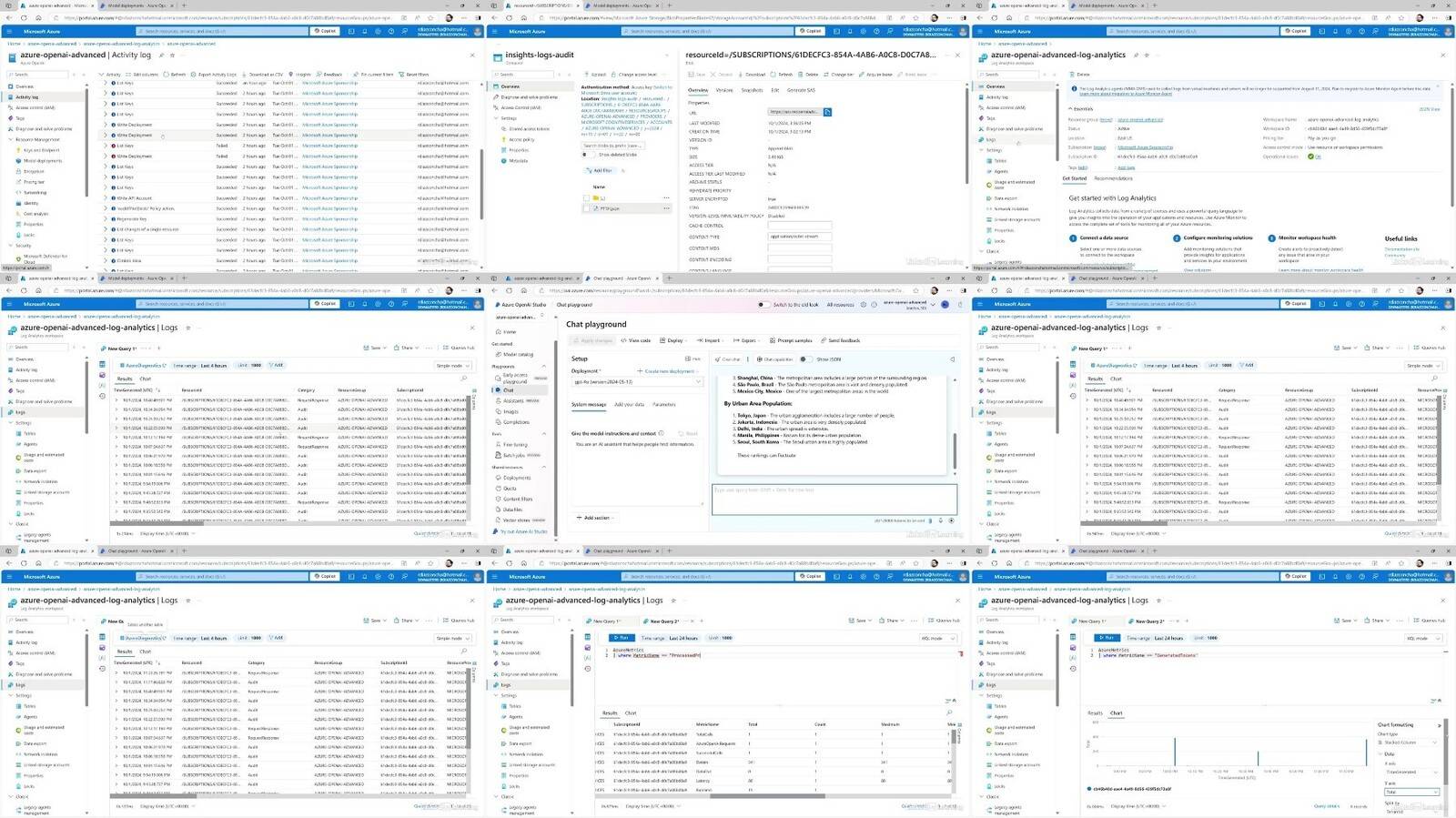Open Prompt samples in Chat playground toolbar
This screenshot has height=818, width=1456.
coord(791,340)
